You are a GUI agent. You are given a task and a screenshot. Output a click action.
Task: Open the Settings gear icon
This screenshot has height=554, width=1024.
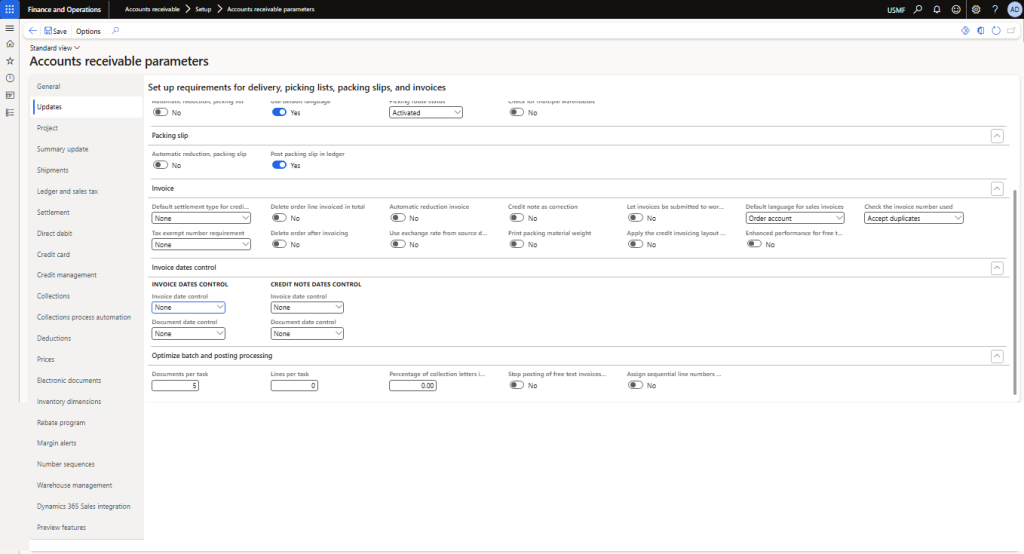point(976,8)
